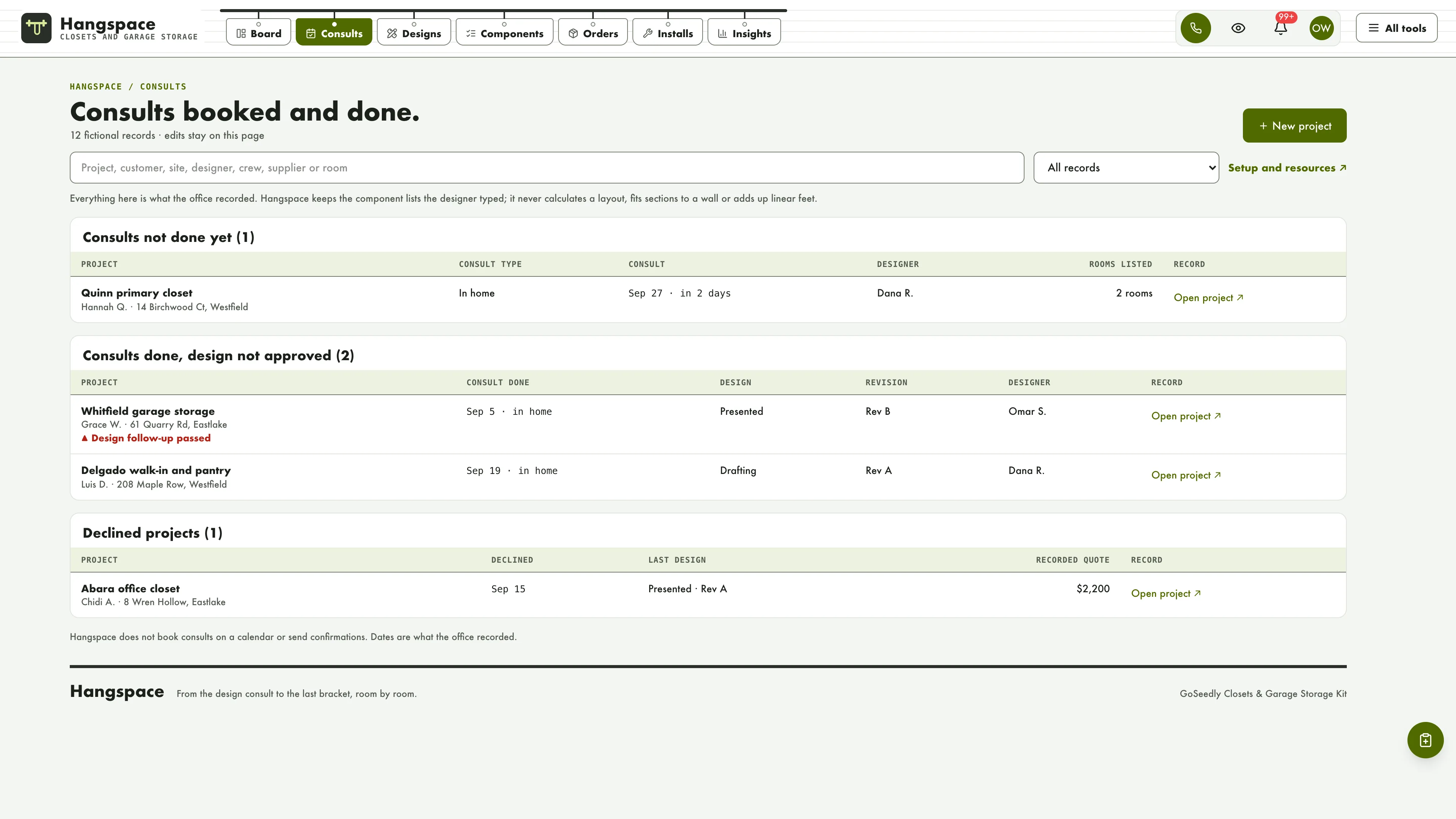This screenshot has height=819, width=1456.
Task: Click the Rev B revision cell
Action: [878, 411]
